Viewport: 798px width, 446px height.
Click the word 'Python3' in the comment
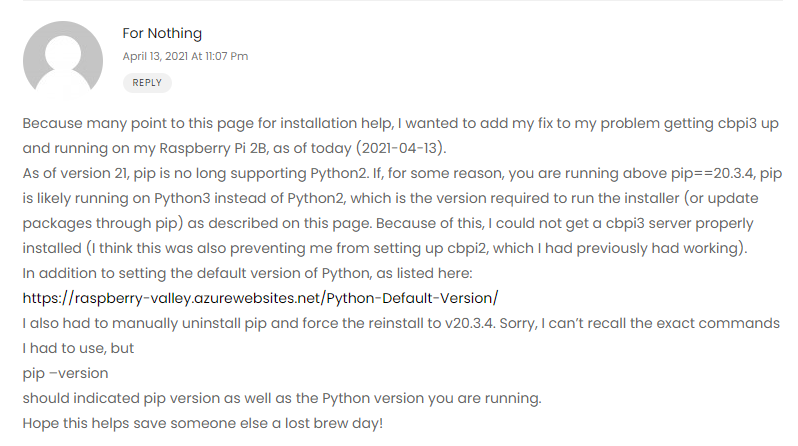pos(182,198)
